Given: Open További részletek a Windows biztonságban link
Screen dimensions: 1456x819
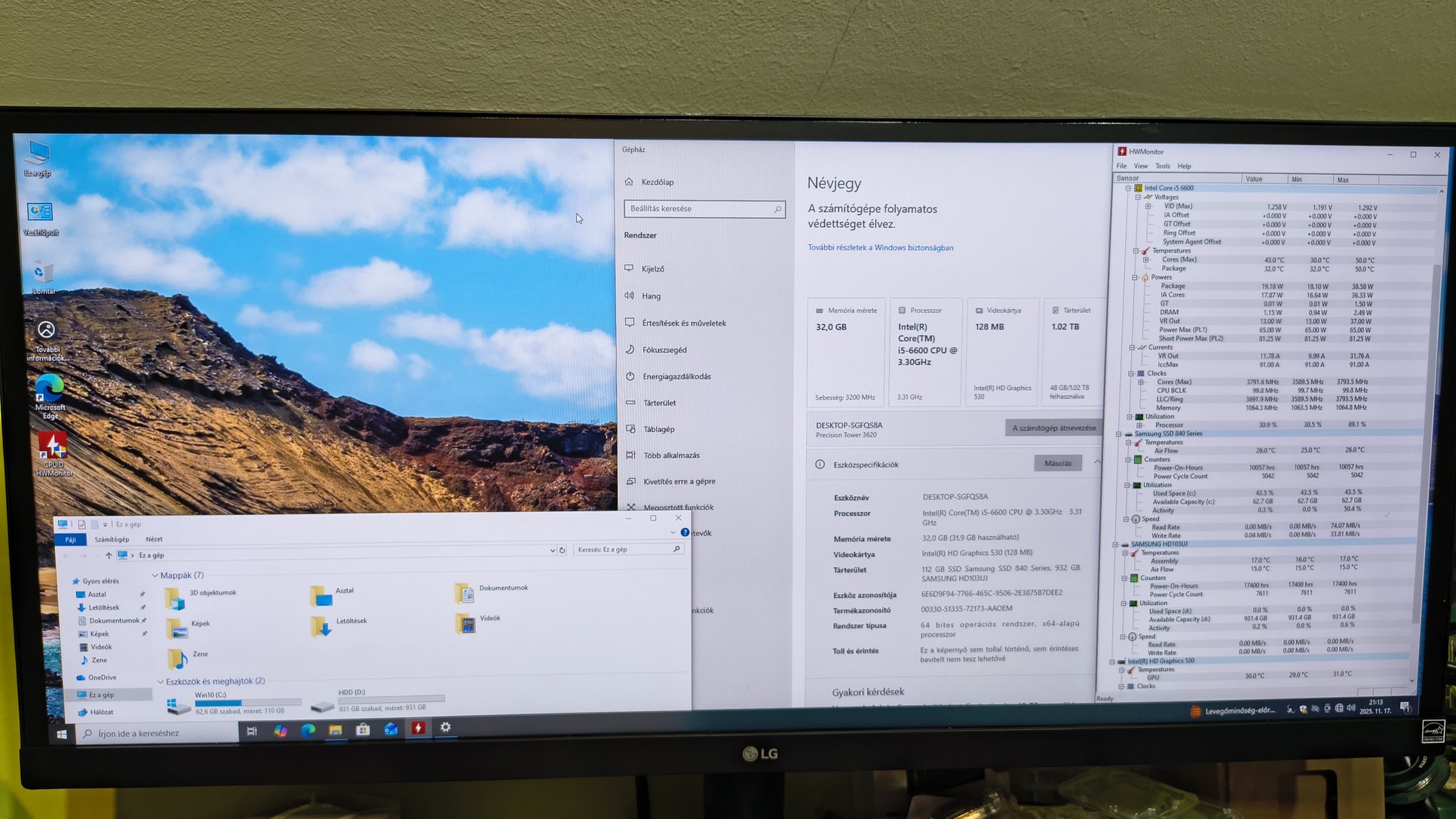Looking at the screenshot, I should tap(880, 247).
